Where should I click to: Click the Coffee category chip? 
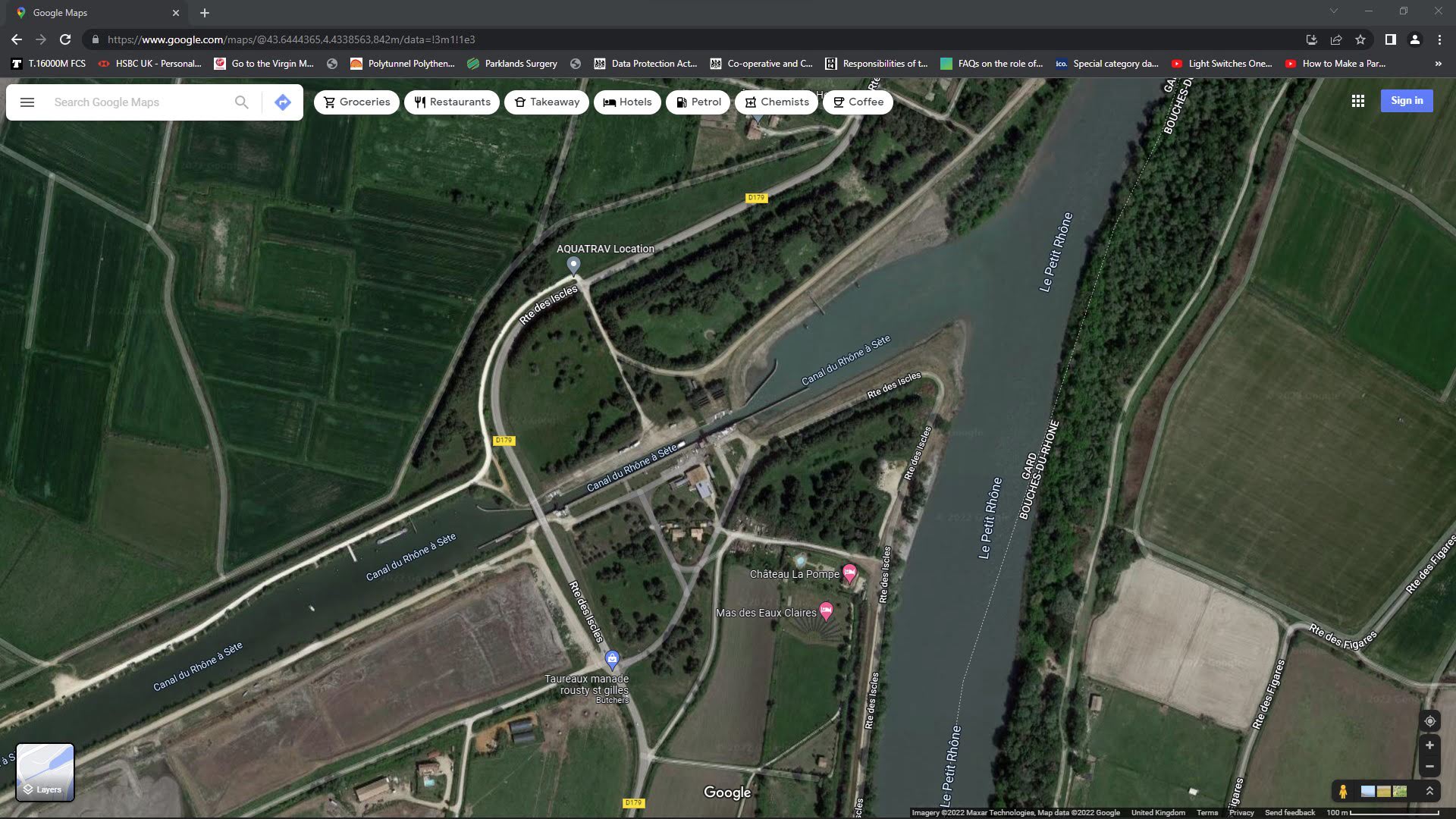click(858, 102)
